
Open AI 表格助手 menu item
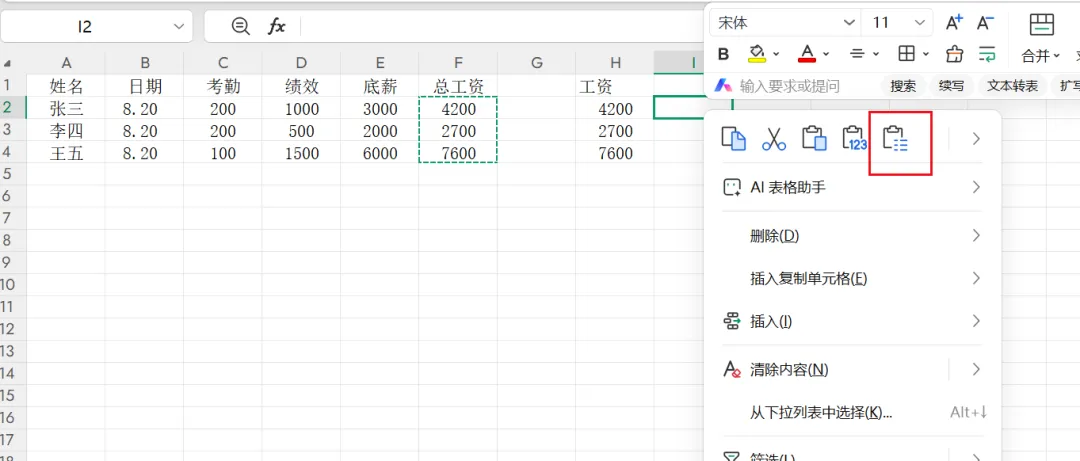853,187
